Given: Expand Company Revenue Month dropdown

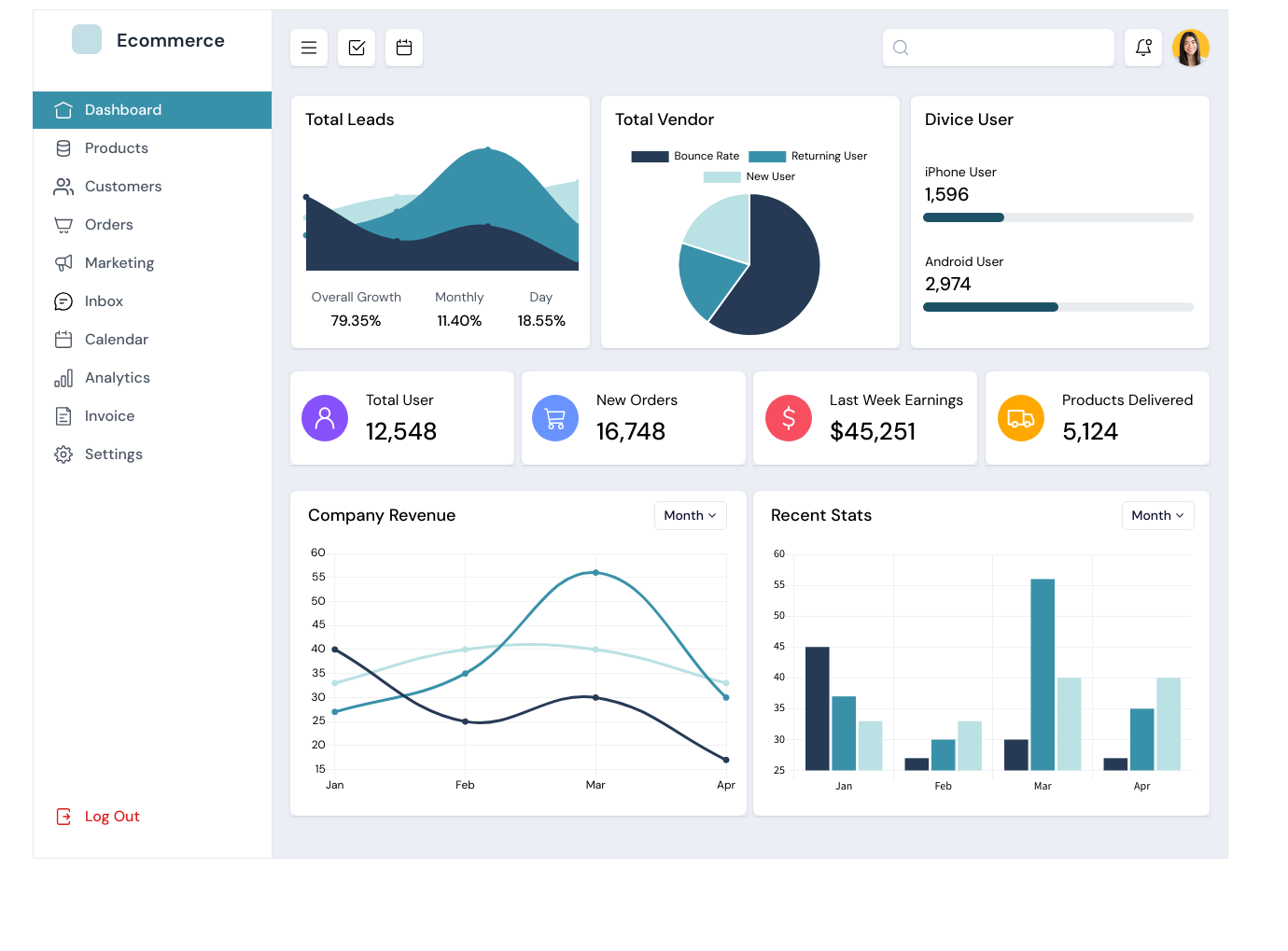Looking at the screenshot, I should pos(691,515).
